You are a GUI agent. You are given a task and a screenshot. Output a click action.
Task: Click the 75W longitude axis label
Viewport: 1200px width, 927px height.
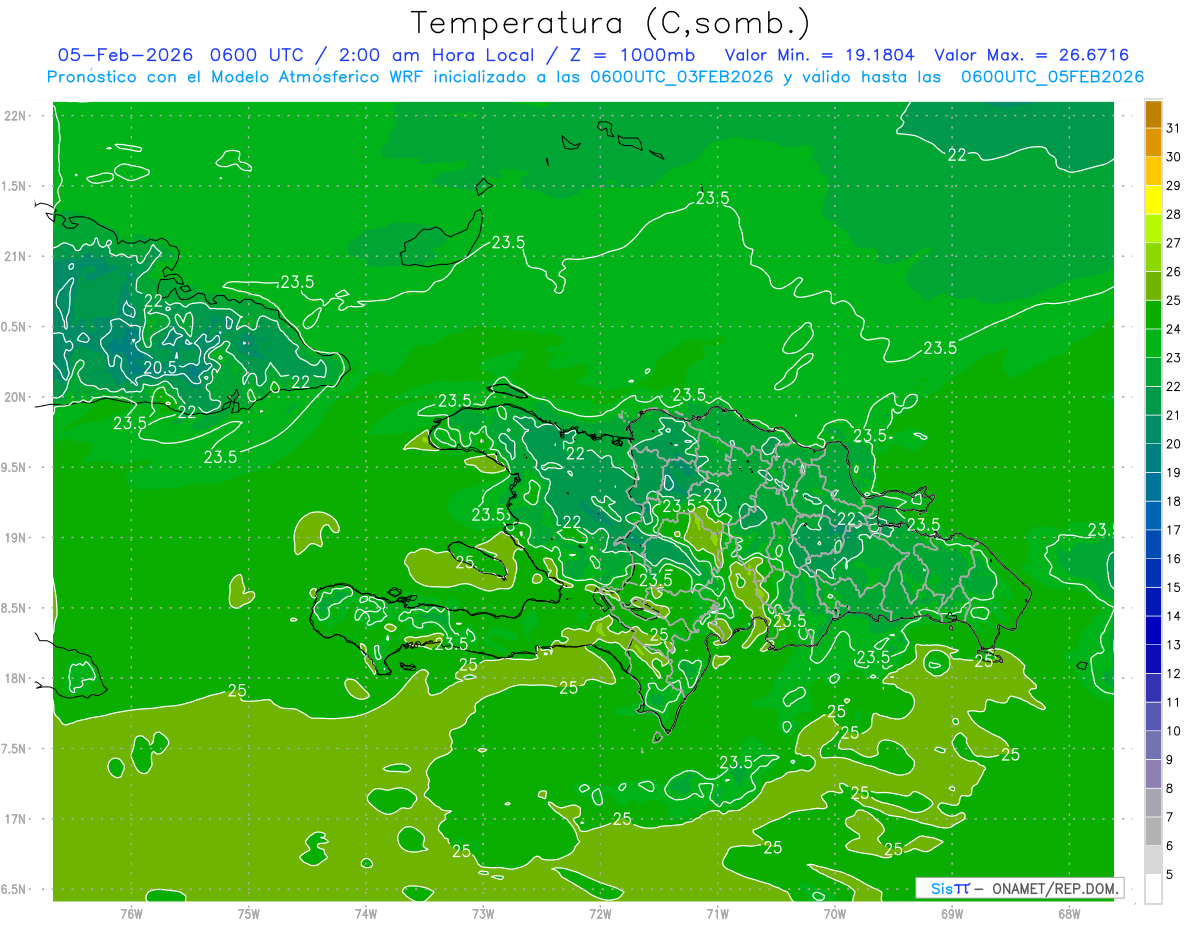(248, 913)
